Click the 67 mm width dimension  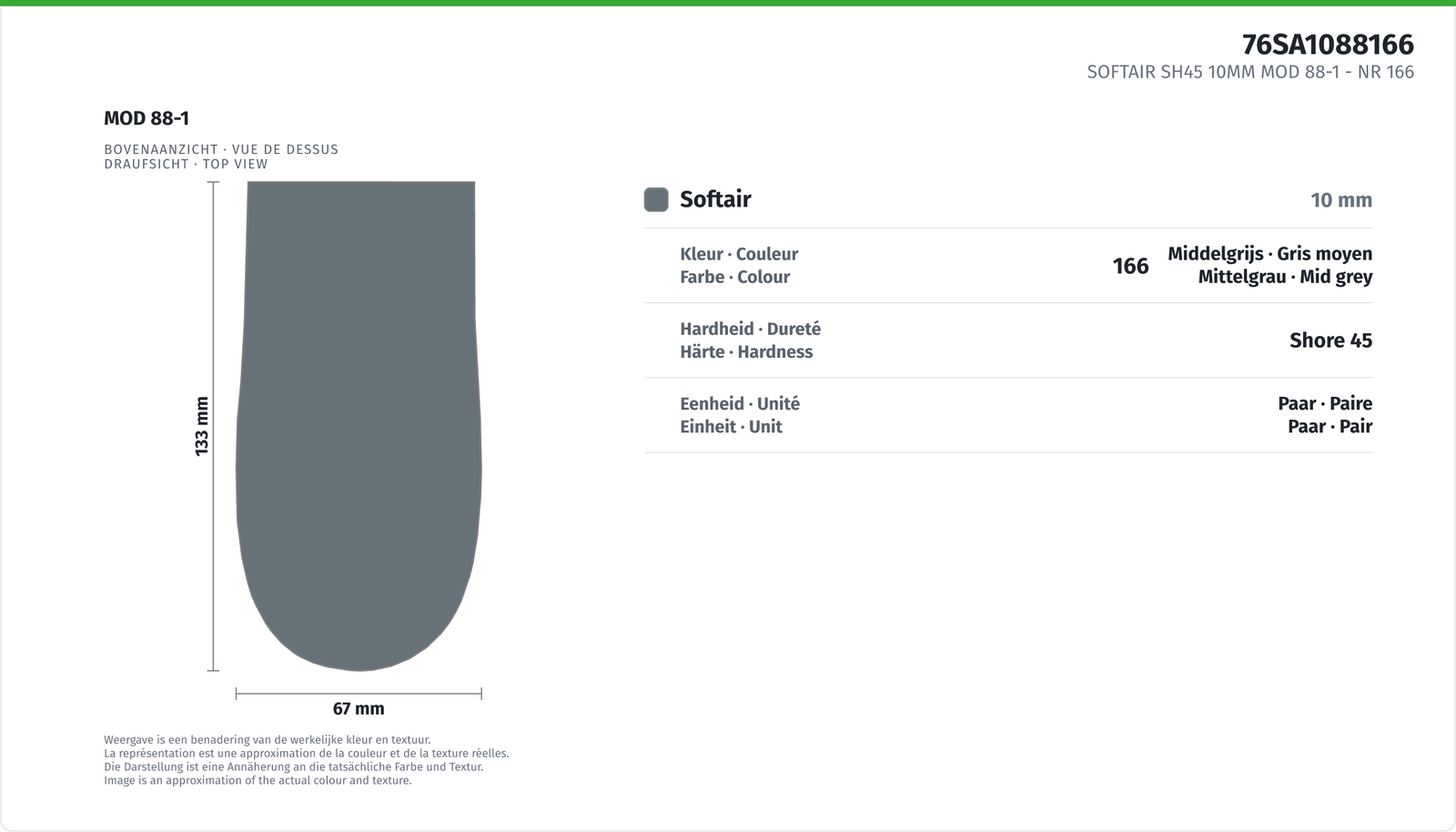click(x=359, y=708)
